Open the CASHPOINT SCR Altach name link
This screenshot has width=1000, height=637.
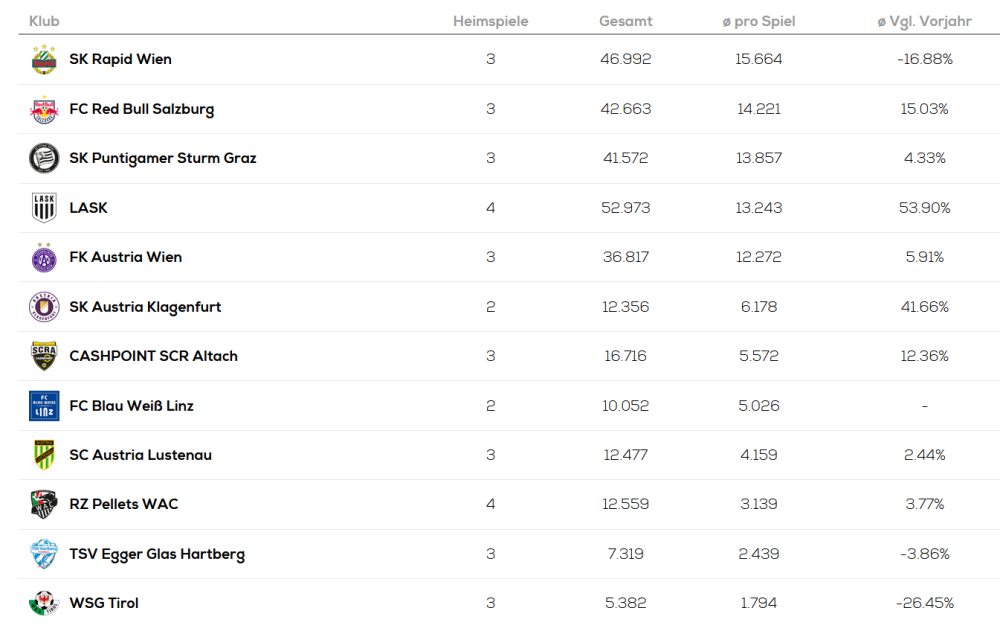153,356
